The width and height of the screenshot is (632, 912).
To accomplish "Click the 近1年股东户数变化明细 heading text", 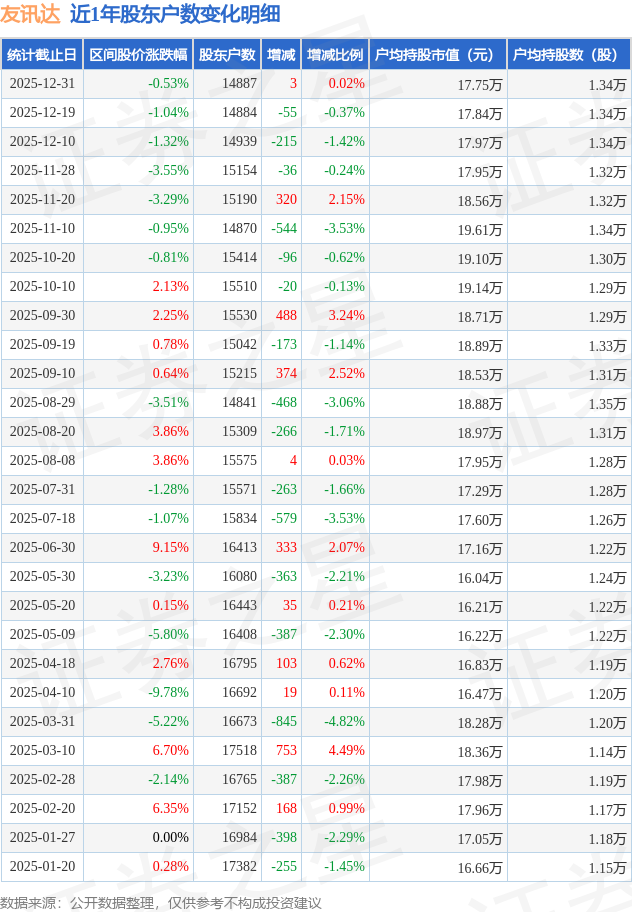I will 175,14.
